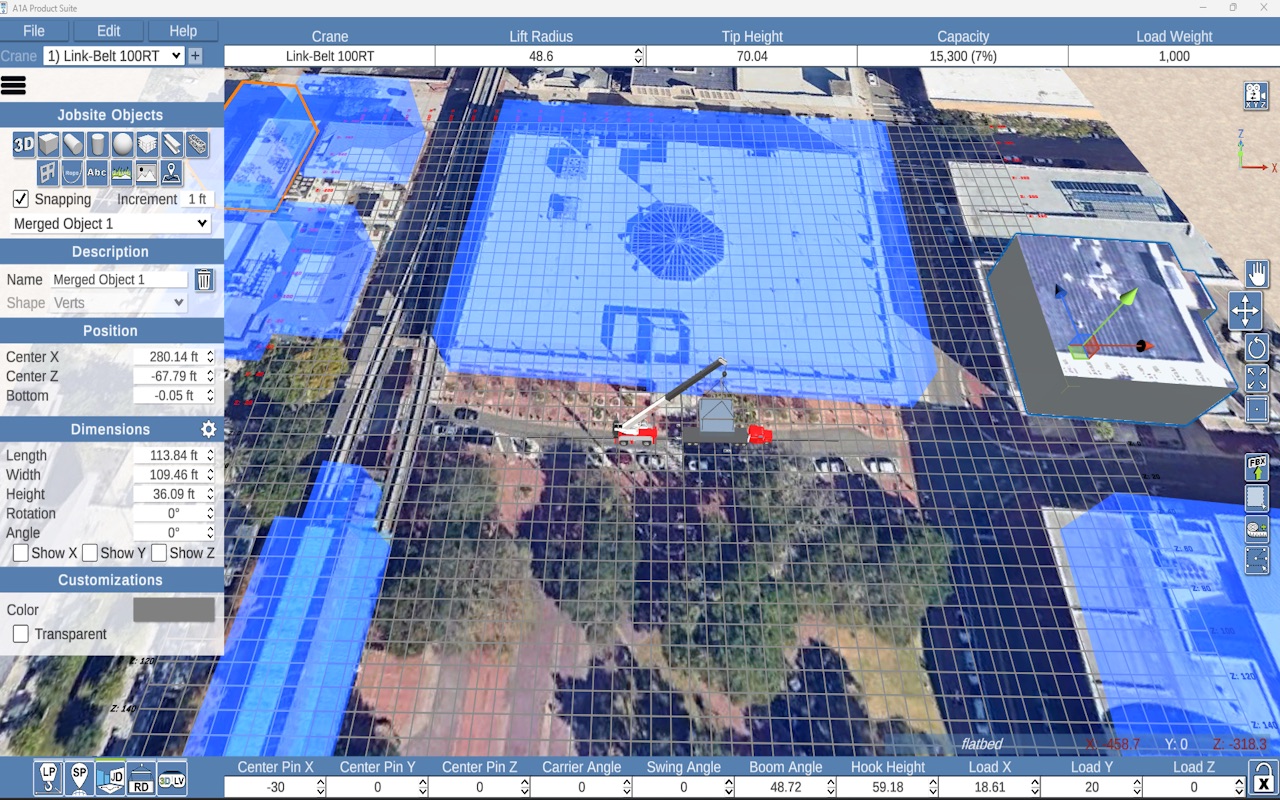
Task: Click the XYZ camera view icon
Action: (x=1256, y=96)
